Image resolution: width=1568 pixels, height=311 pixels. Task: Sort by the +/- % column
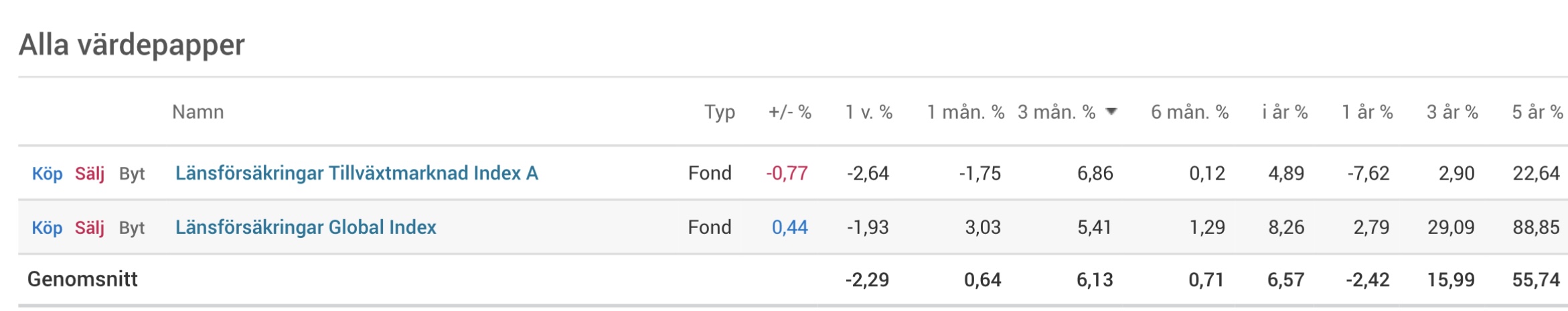[789, 112]
